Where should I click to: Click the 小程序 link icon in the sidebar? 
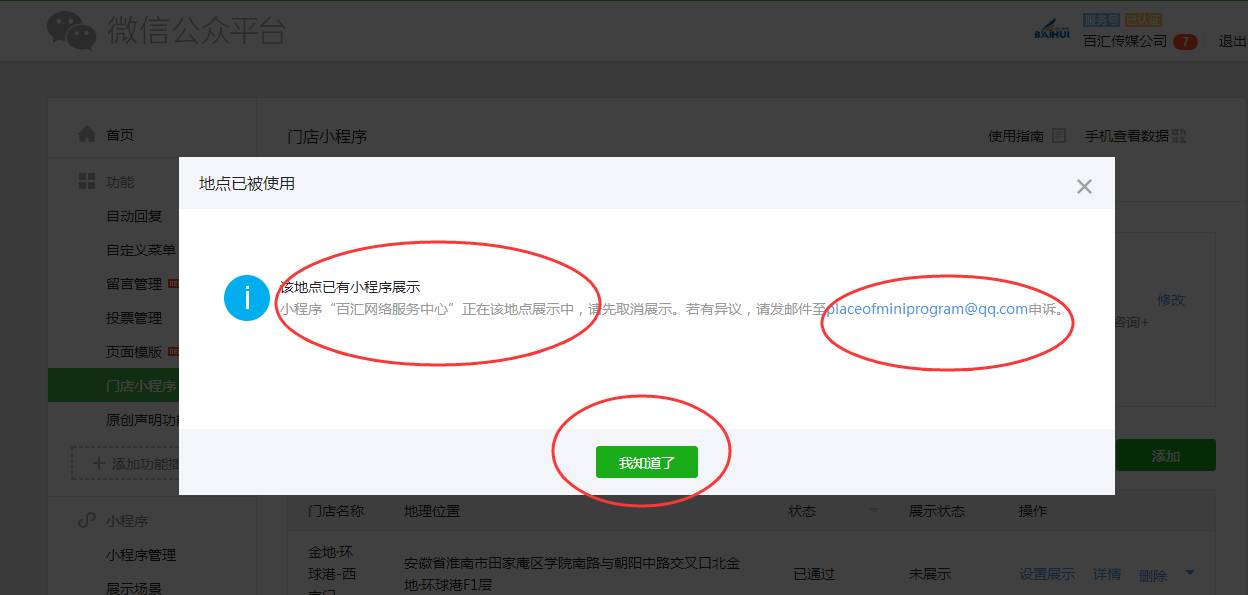(87, 521)
